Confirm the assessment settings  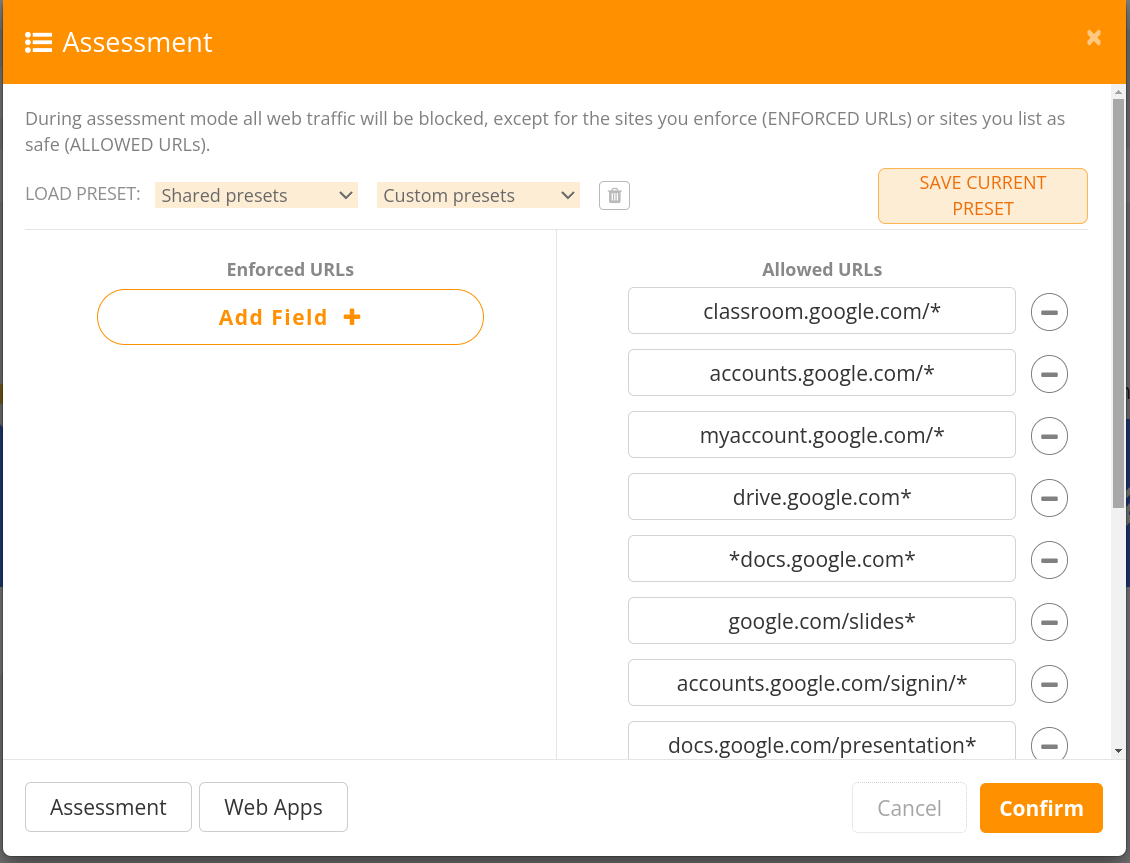1041,808
